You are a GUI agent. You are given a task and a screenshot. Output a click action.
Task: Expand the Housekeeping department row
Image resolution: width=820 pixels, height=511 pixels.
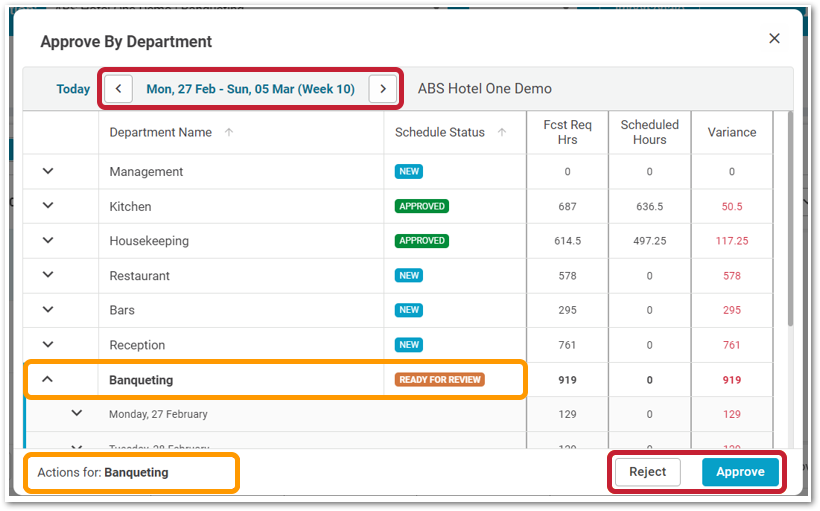pos(48,241)
